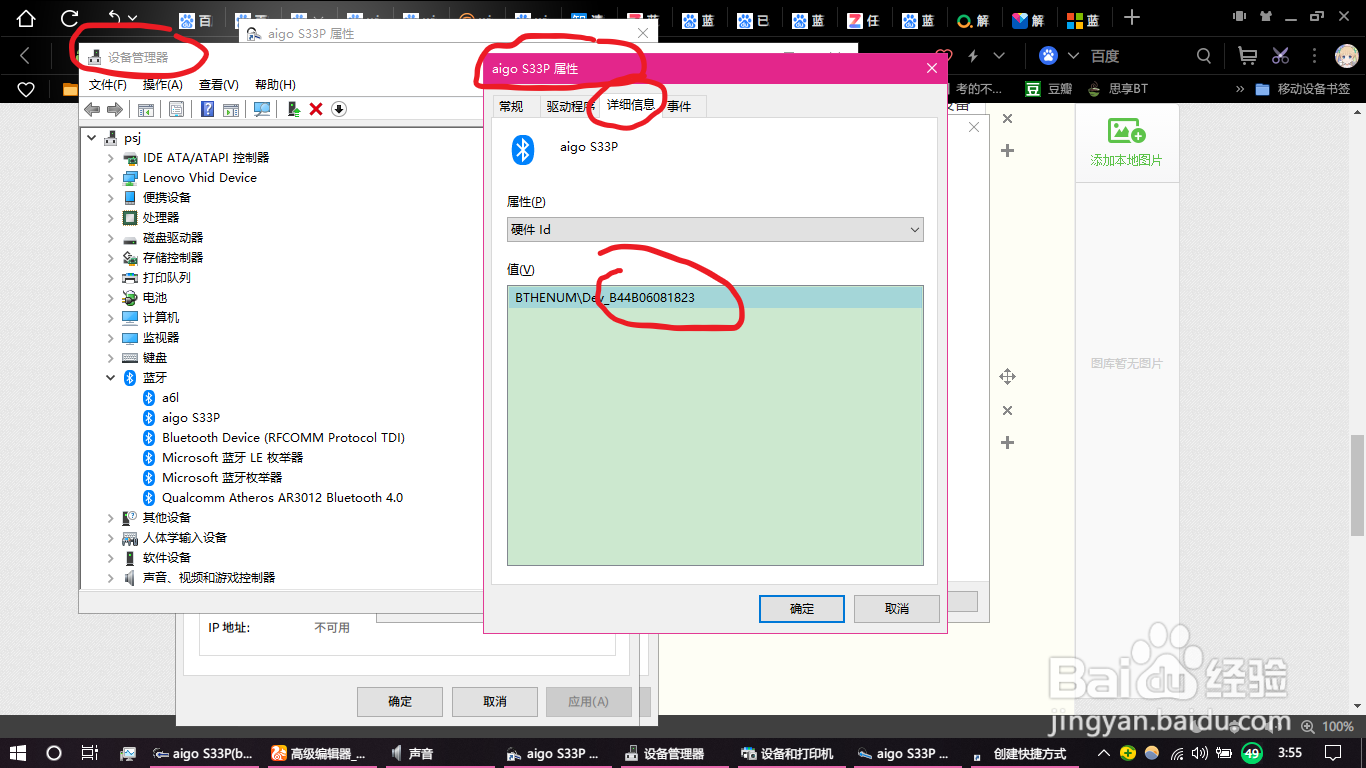Screen dimensions: 1366x768
Task: Open the 豆瓣 bookmark
Action: coord(1048,89)
